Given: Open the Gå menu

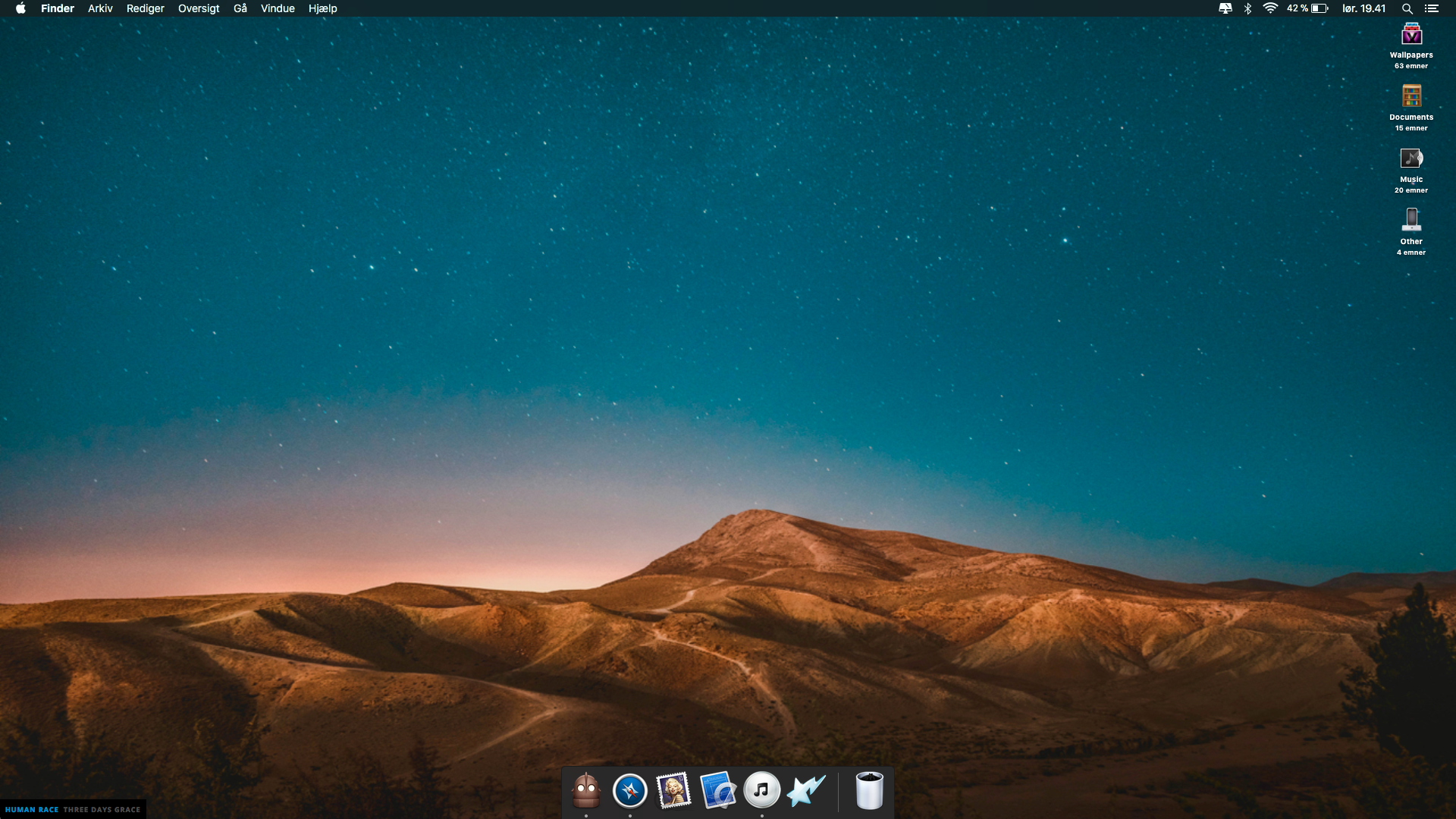Looking at the screenshot, I should [x=240, y=8].
